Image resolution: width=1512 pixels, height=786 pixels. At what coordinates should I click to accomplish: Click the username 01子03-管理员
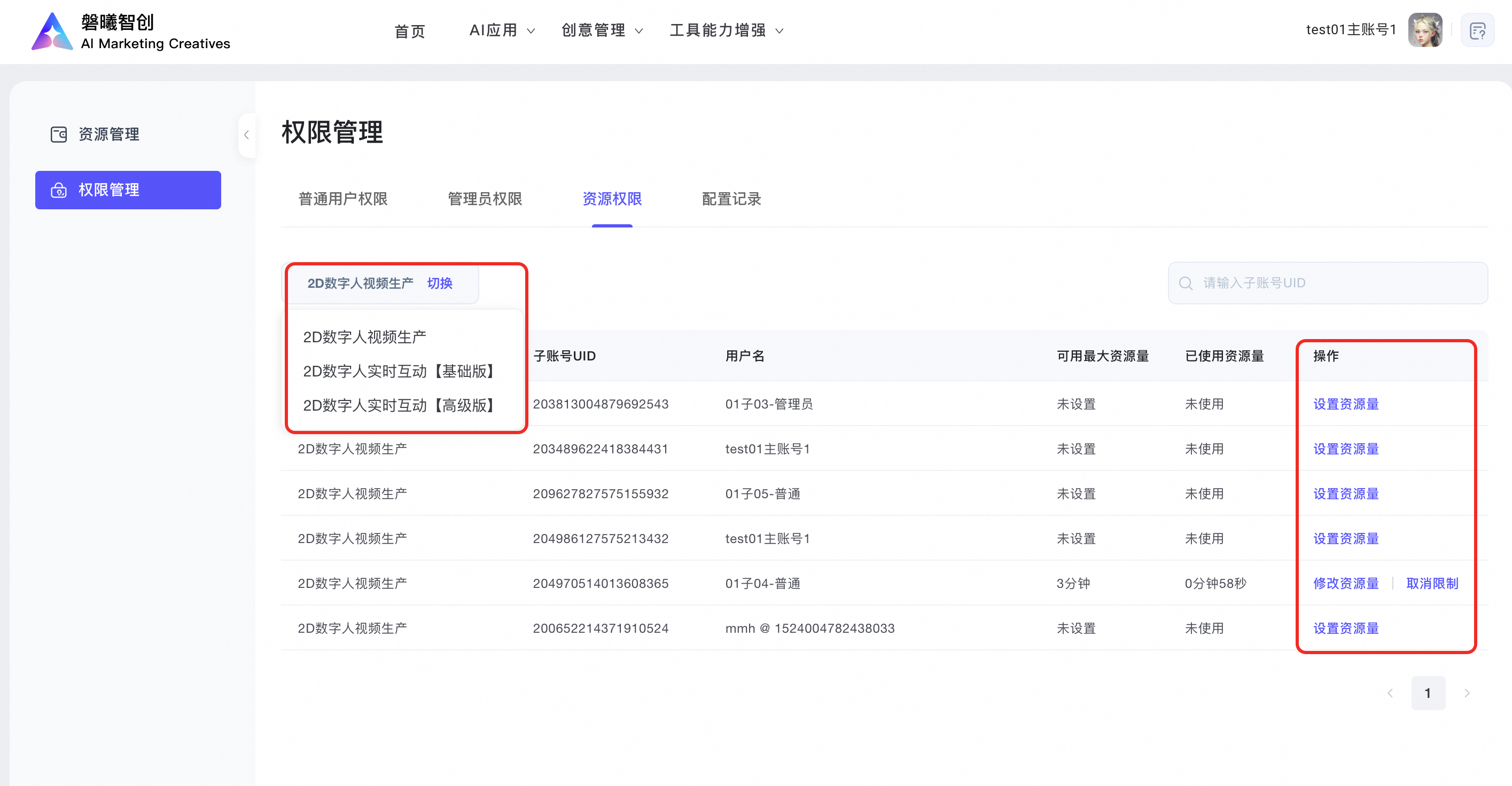point(769,404)
